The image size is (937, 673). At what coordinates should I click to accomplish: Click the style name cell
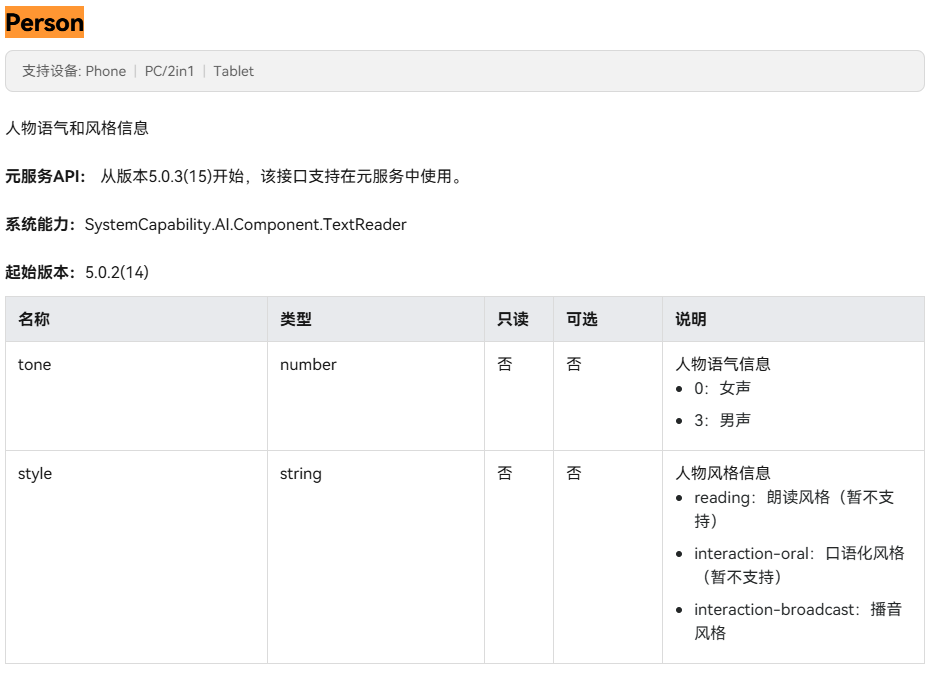35,474
